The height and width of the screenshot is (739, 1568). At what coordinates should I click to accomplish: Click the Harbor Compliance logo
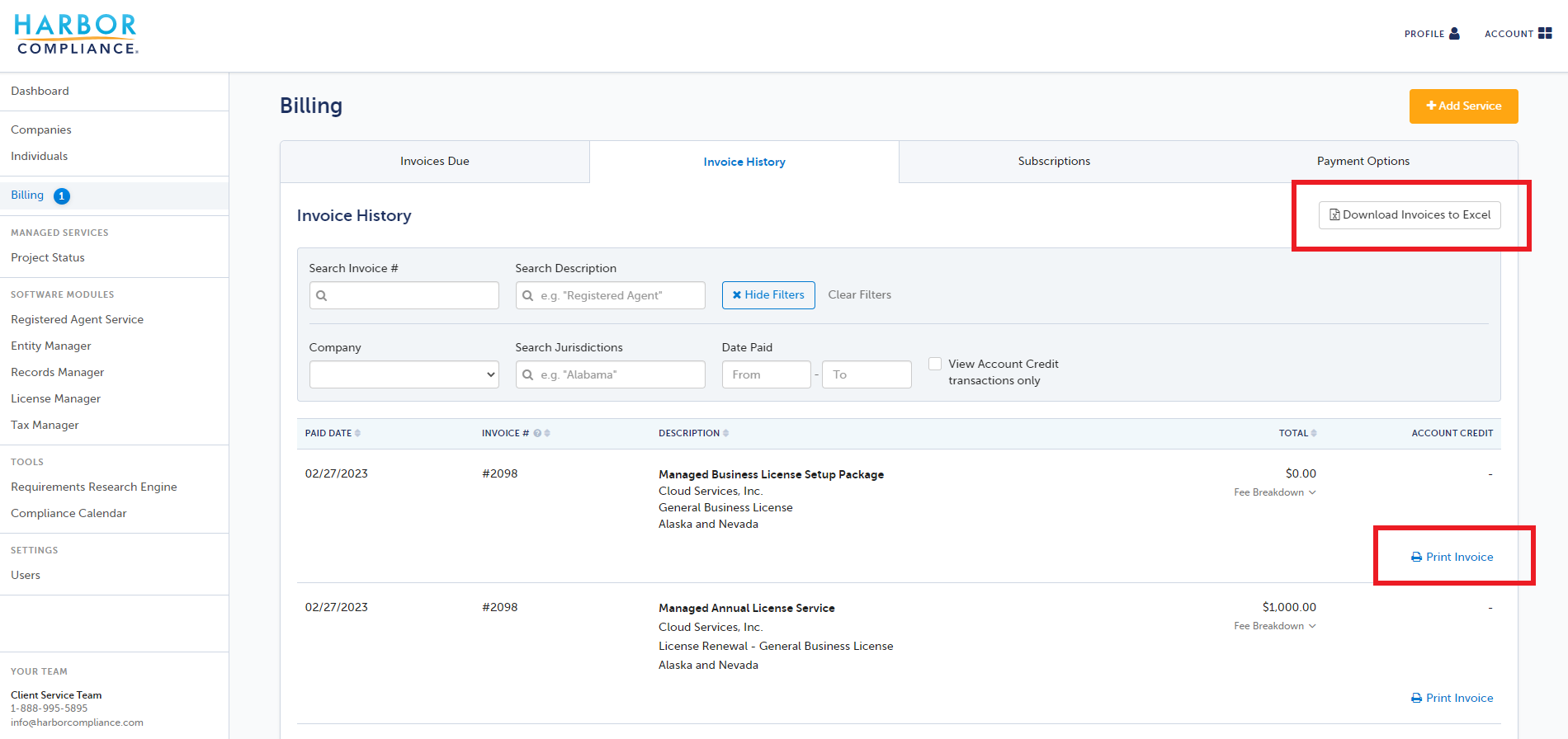click(x=76, y=35)
